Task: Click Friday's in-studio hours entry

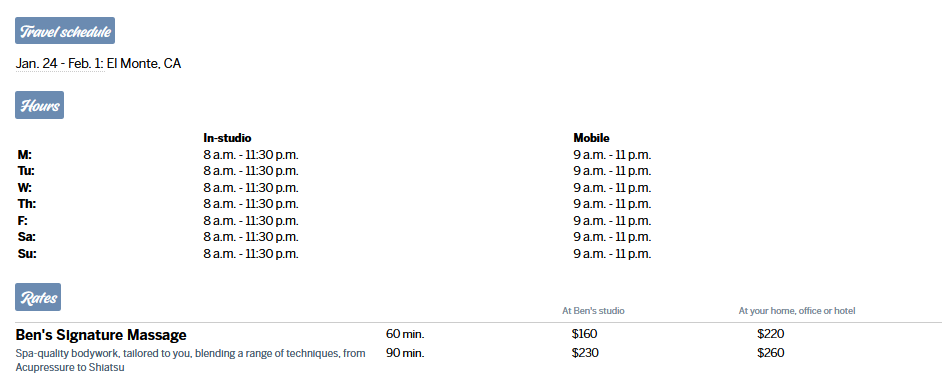Action: tap(251, 221)
